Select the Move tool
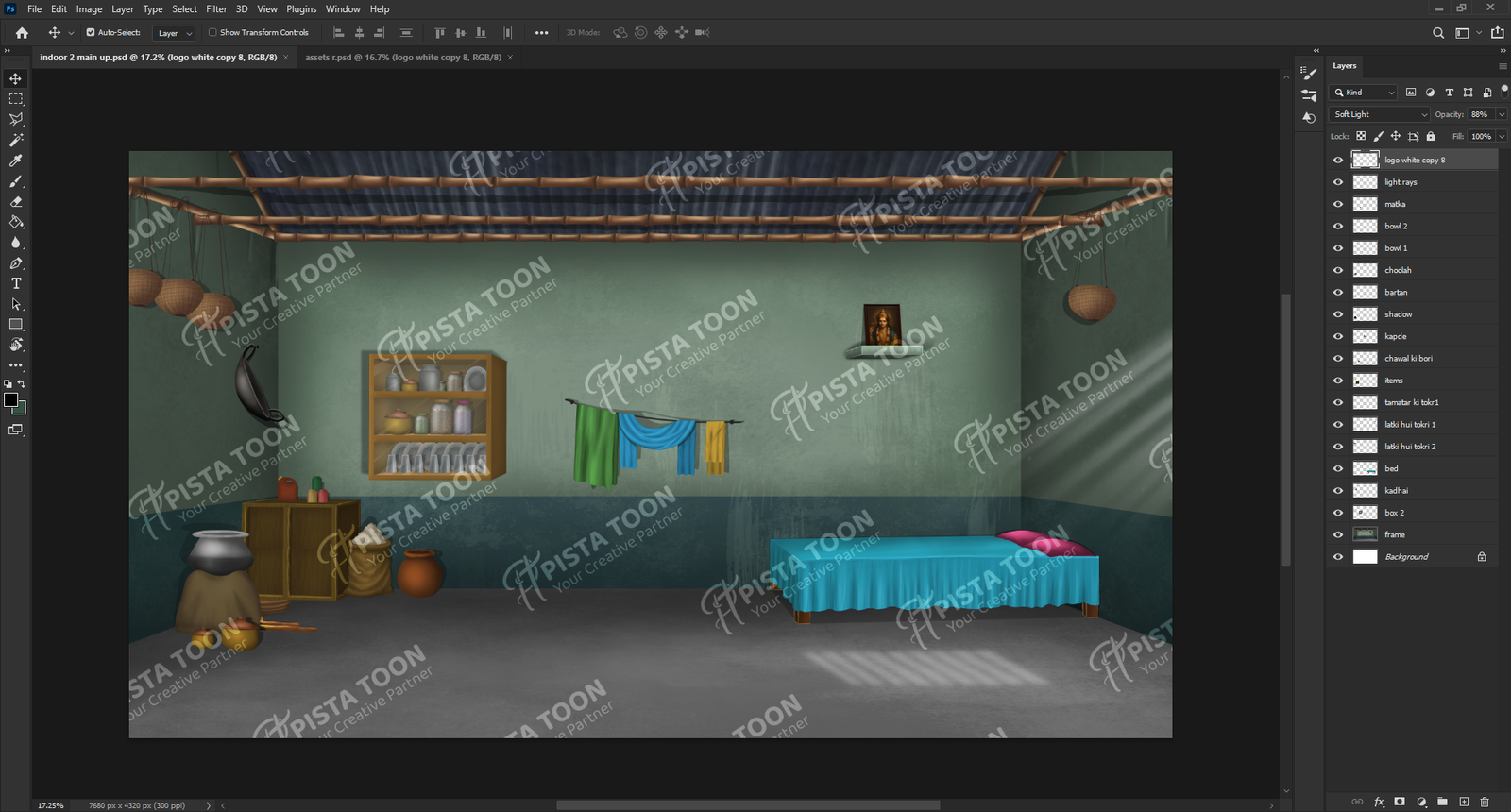Screen dimensions: 1511x812 16,78
